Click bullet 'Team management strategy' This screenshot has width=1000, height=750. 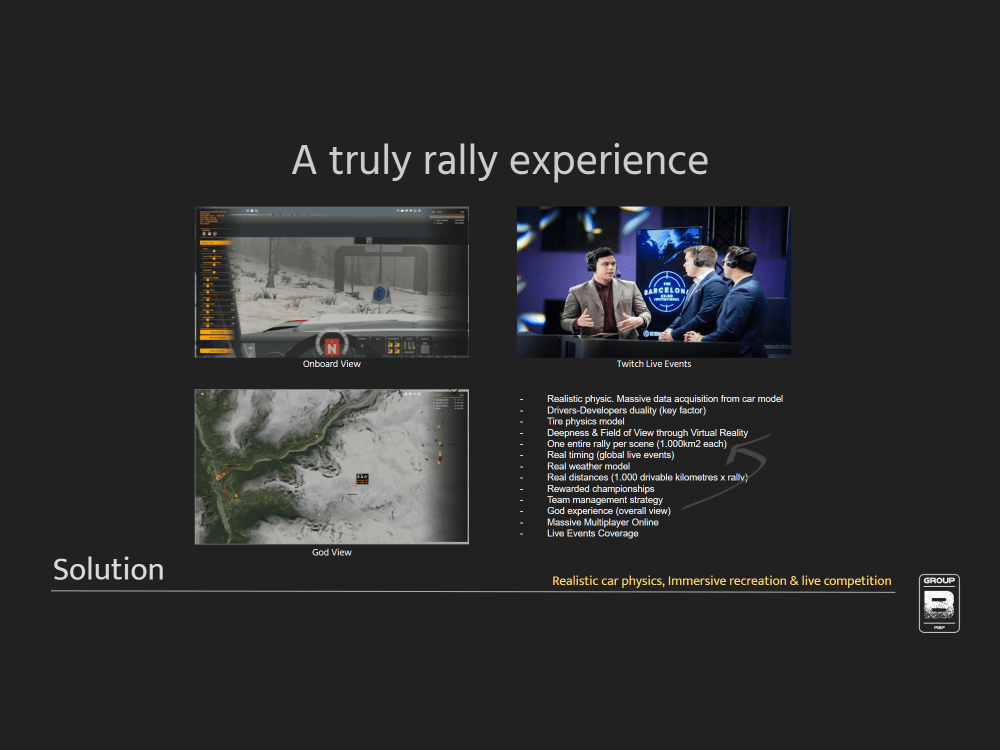[x=605, y=500]
